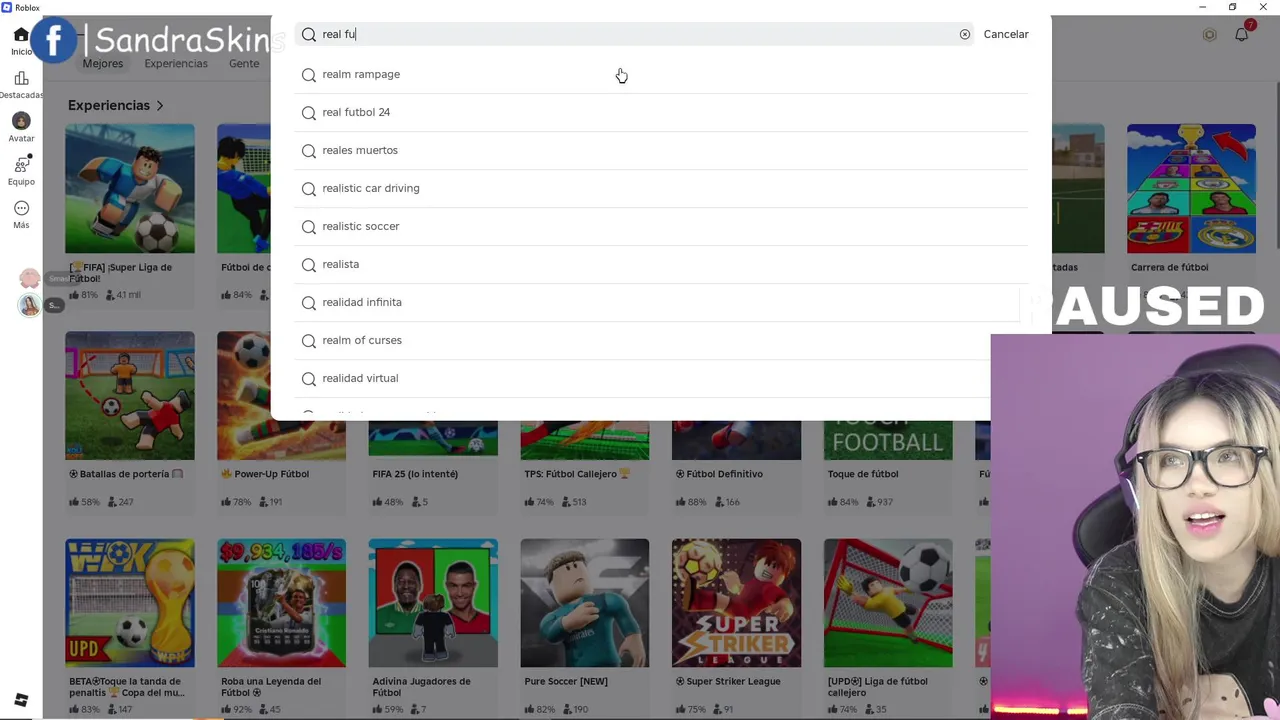Open 'FIFA 25 (lo intenté)' game title
Screen dimensions: 1280x720
(415, 474)
